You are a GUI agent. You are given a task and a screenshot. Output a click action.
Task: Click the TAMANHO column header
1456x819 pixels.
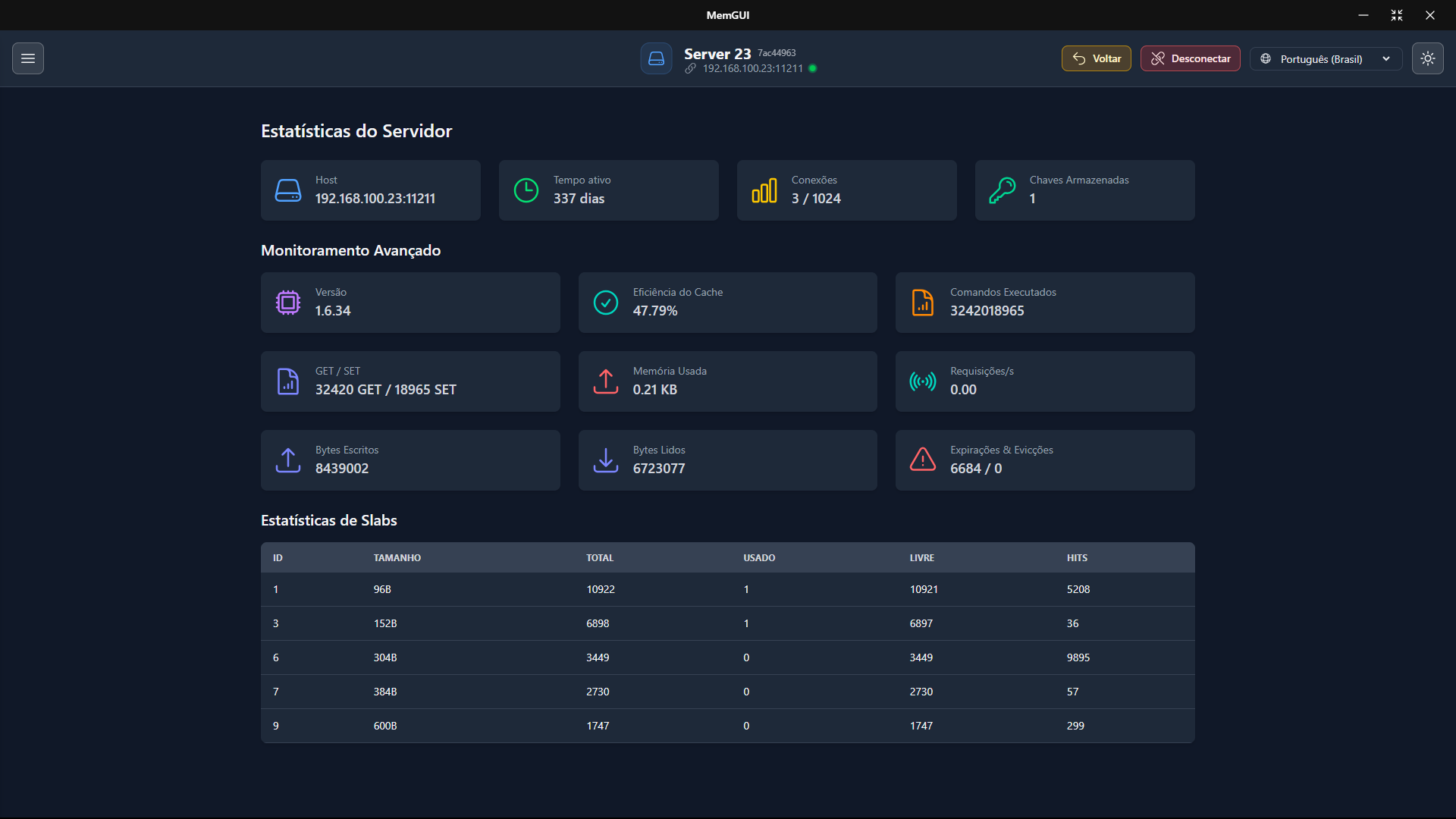397,557
